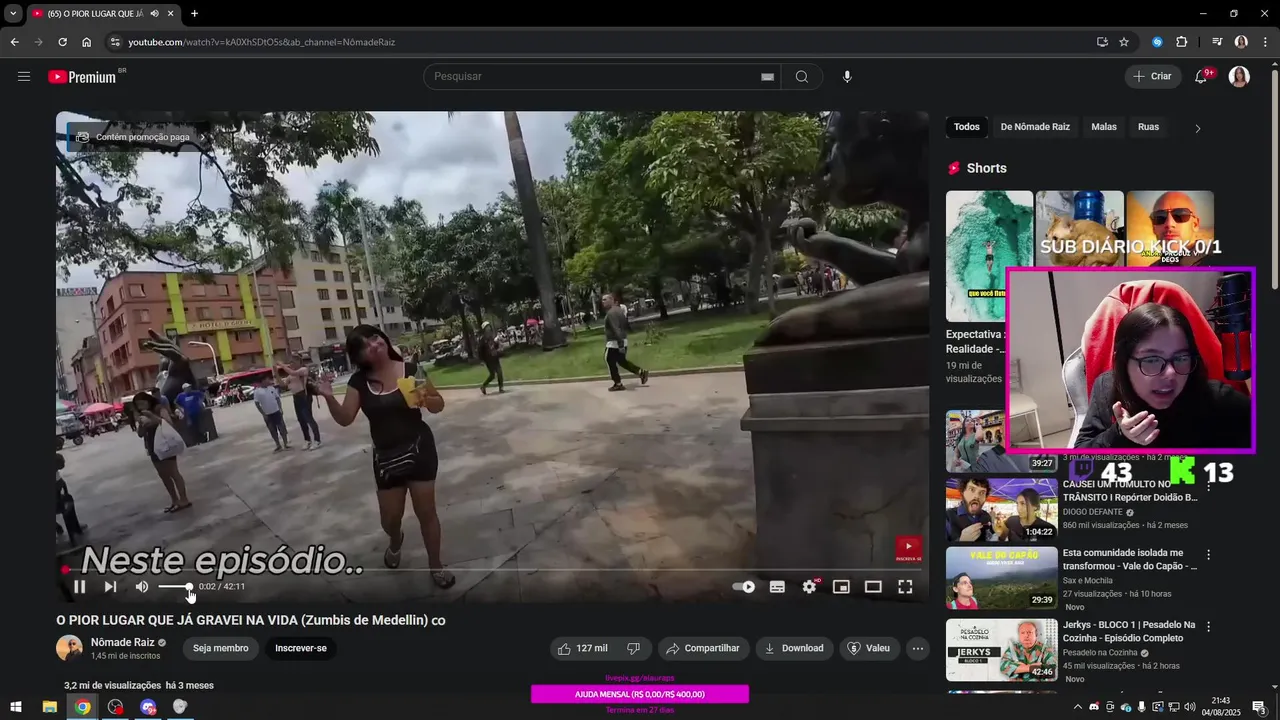1280x720 pixels.
Task: Select the Ruas filter chip
Action: click(1148, 127)
